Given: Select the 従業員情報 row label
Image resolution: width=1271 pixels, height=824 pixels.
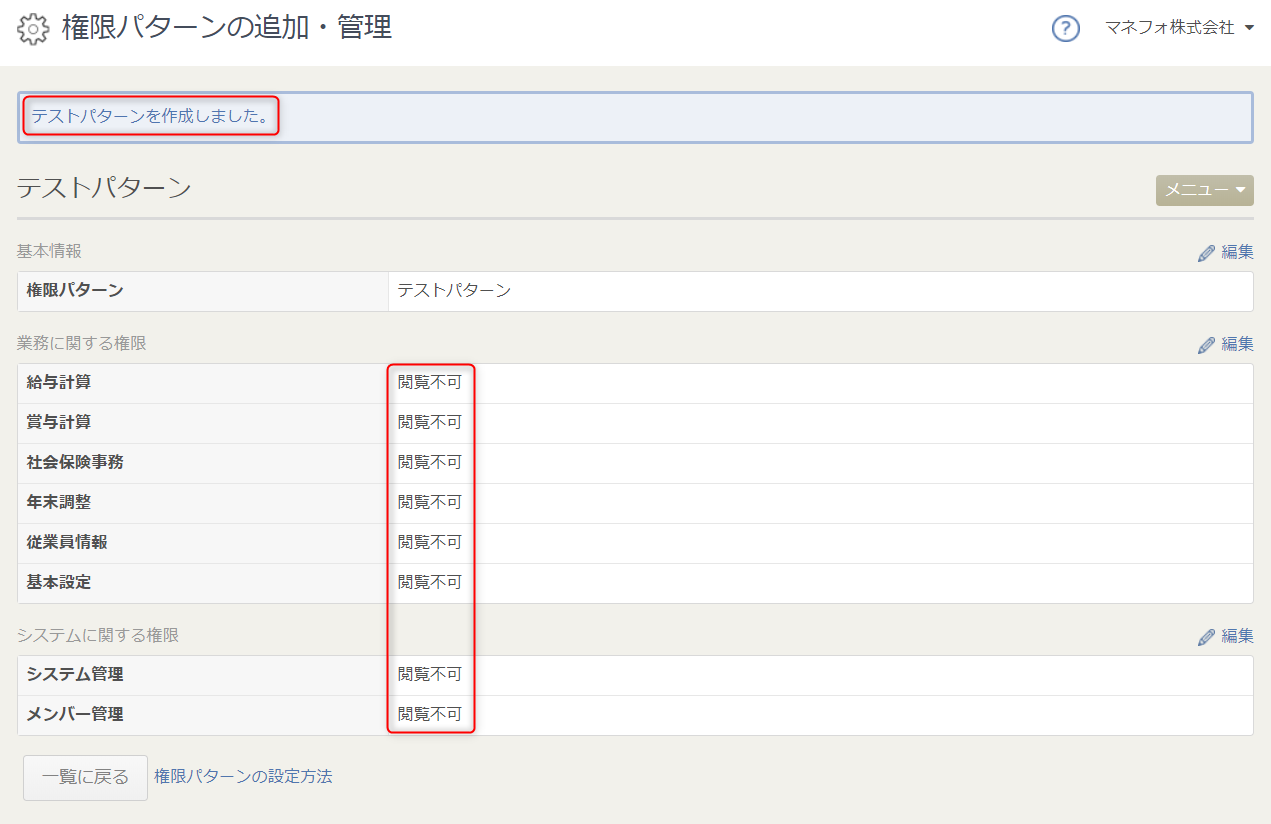Looking at the screenshot, I should [x=67, y=542].
